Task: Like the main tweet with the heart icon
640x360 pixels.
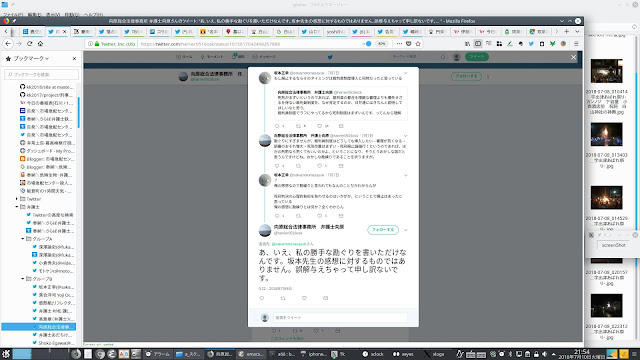Action: click(304, 298)
